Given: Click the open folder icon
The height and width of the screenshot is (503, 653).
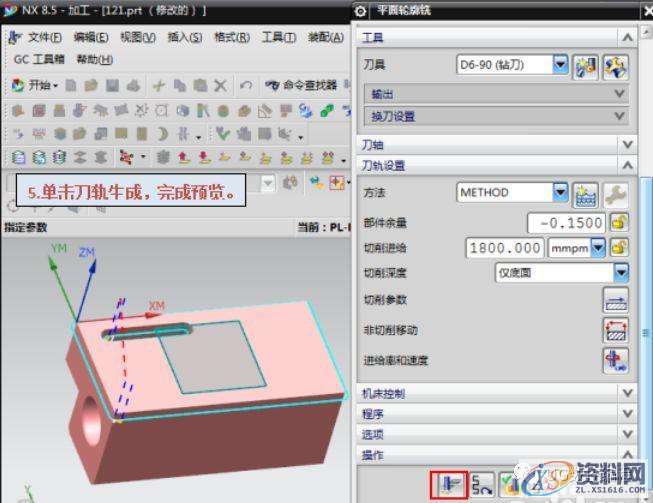Looking at the screenshot, I should 91,86.
